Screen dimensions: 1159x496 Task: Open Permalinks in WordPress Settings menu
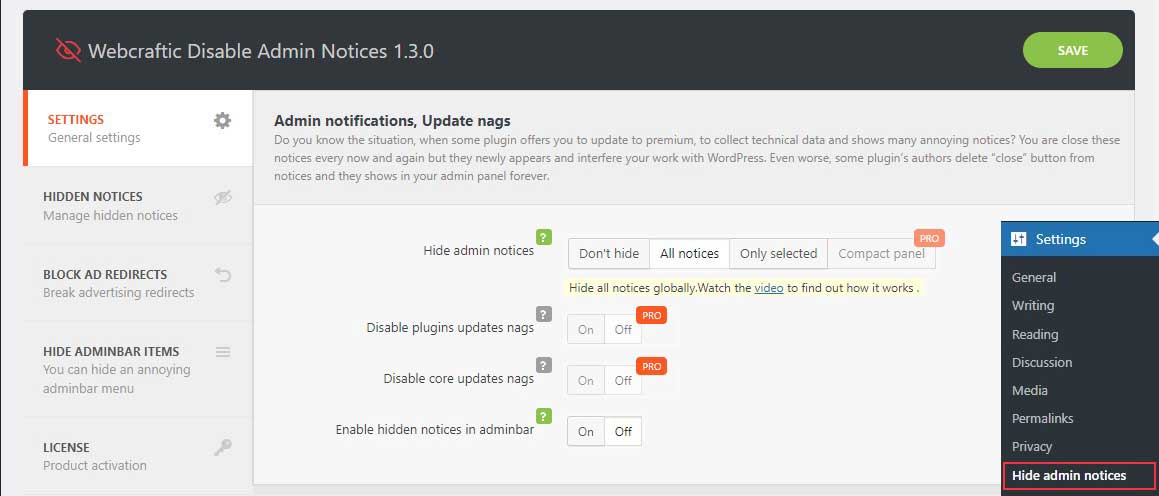[1042, 418]
